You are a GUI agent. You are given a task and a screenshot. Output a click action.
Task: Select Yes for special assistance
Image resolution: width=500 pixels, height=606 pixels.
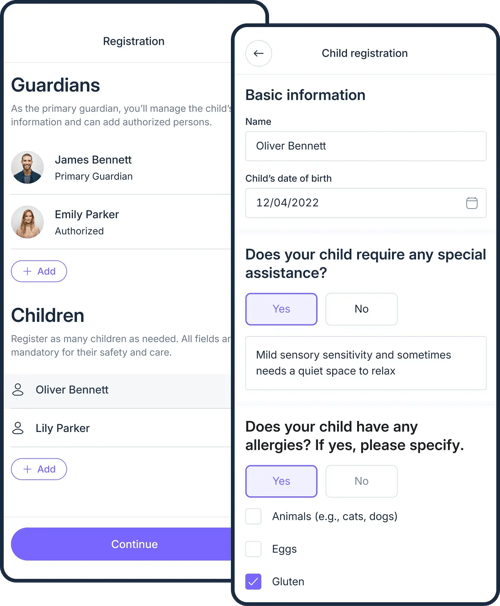[x=281, y=309]
